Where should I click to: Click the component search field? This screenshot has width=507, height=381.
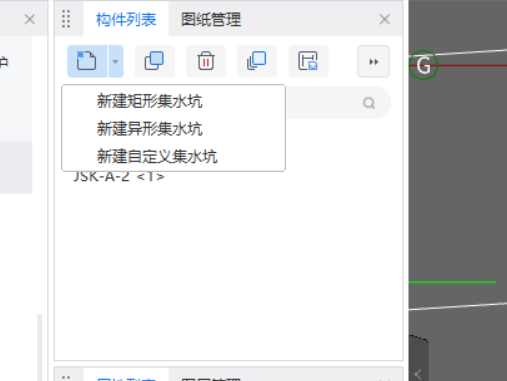pyautogui.click(x=338, y=103)
